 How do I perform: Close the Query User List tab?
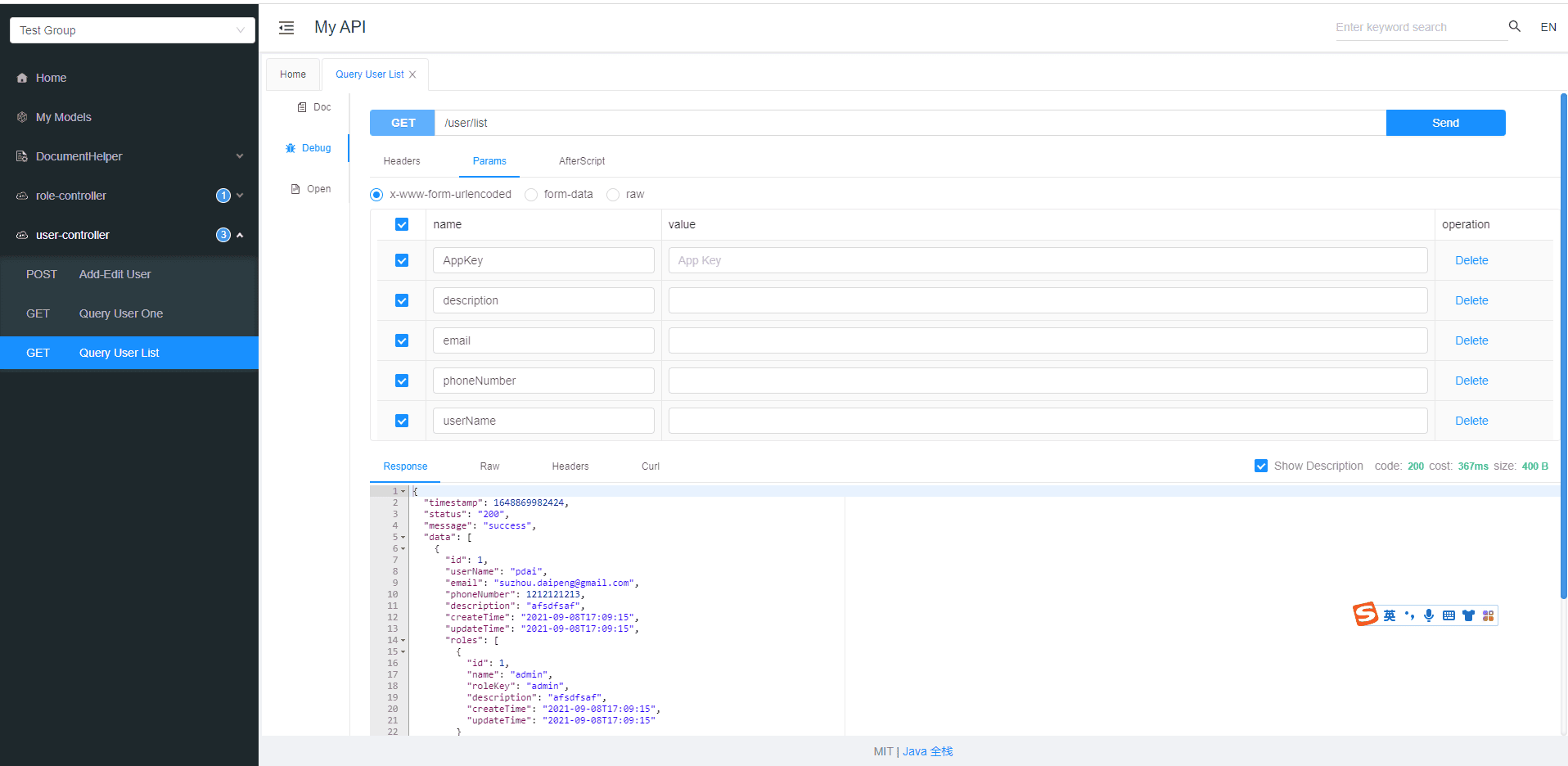(x=412, y=74)
